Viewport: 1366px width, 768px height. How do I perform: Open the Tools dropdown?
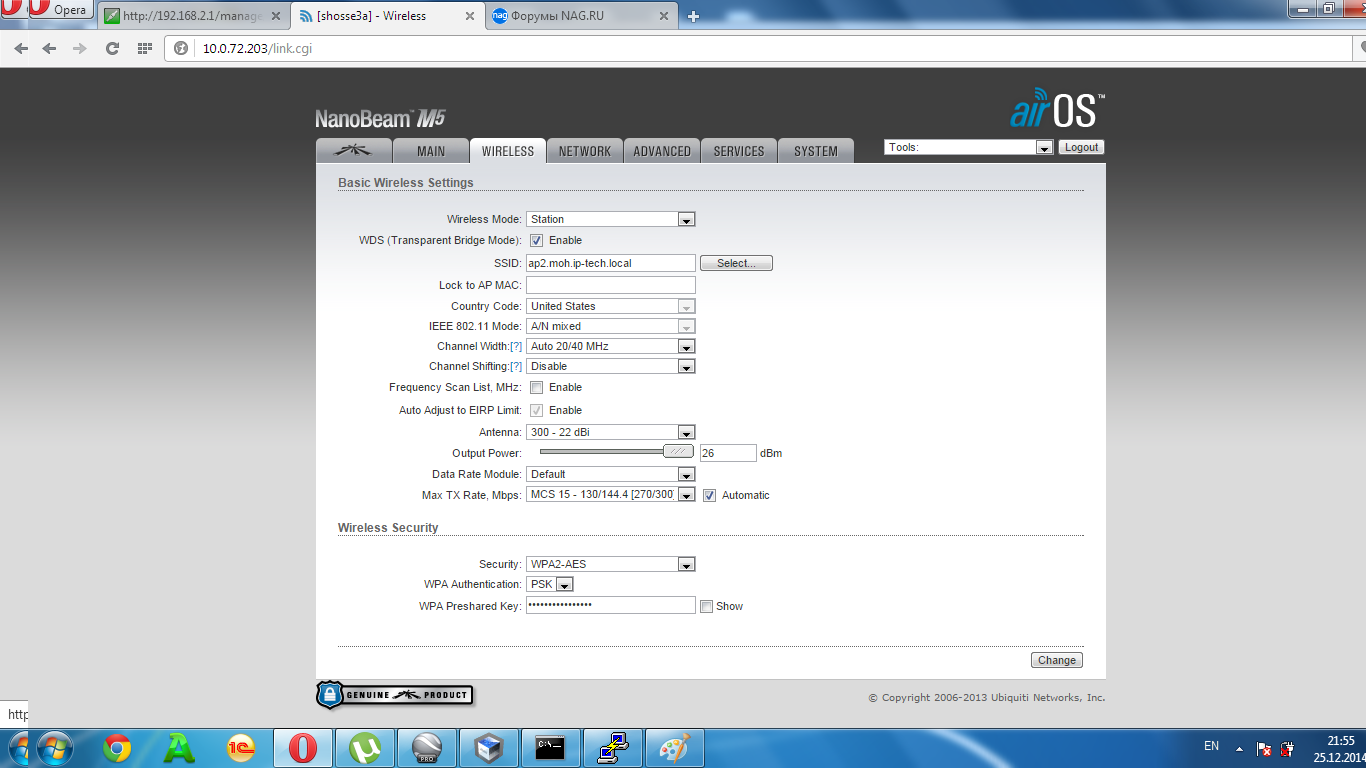pyautogui.click(x=969, y=147)
